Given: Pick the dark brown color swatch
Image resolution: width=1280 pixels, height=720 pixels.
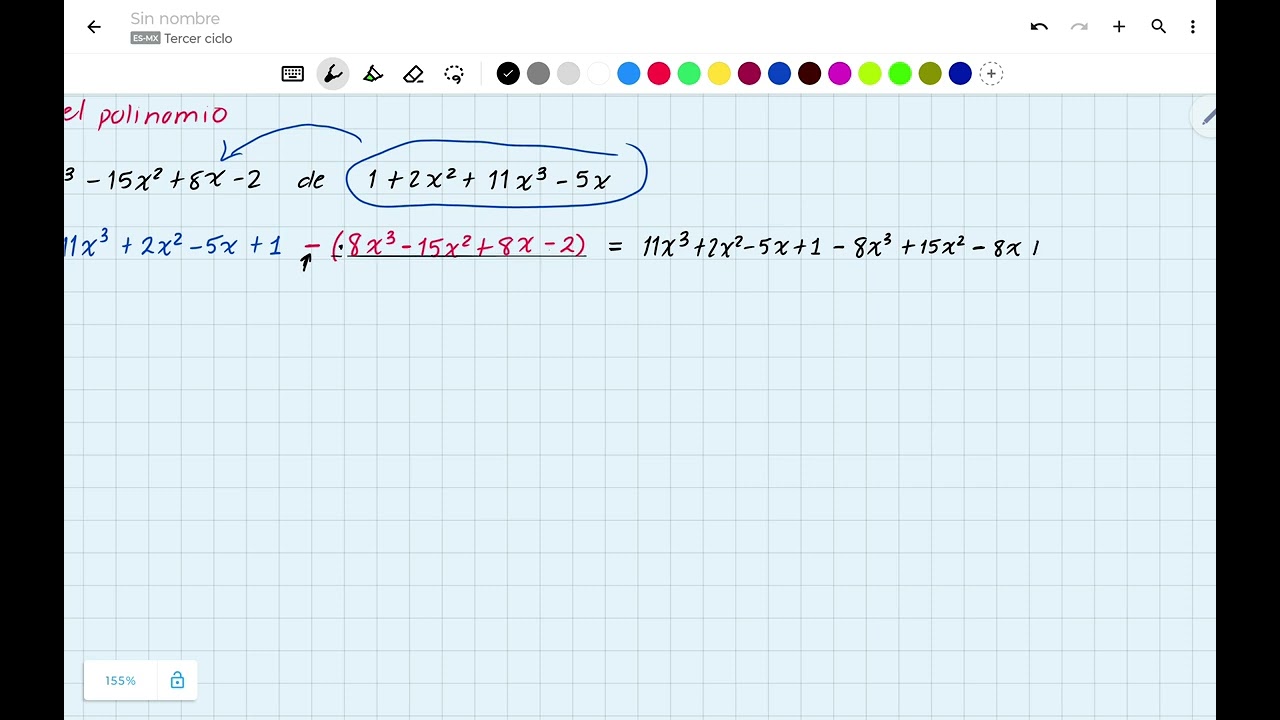Looking at the screenshot, I should click(x=809, y=73).
